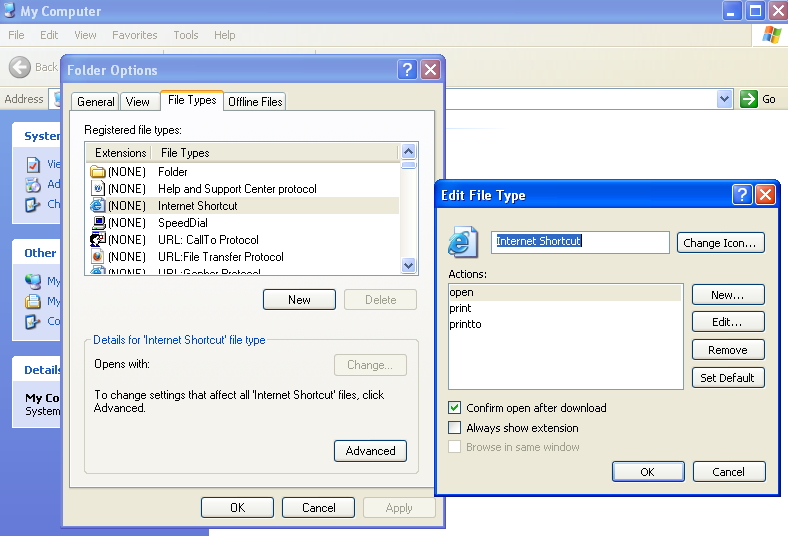788x536 pixels.
Task: Click the Folder icon in file types list
Action: (97, 172)
